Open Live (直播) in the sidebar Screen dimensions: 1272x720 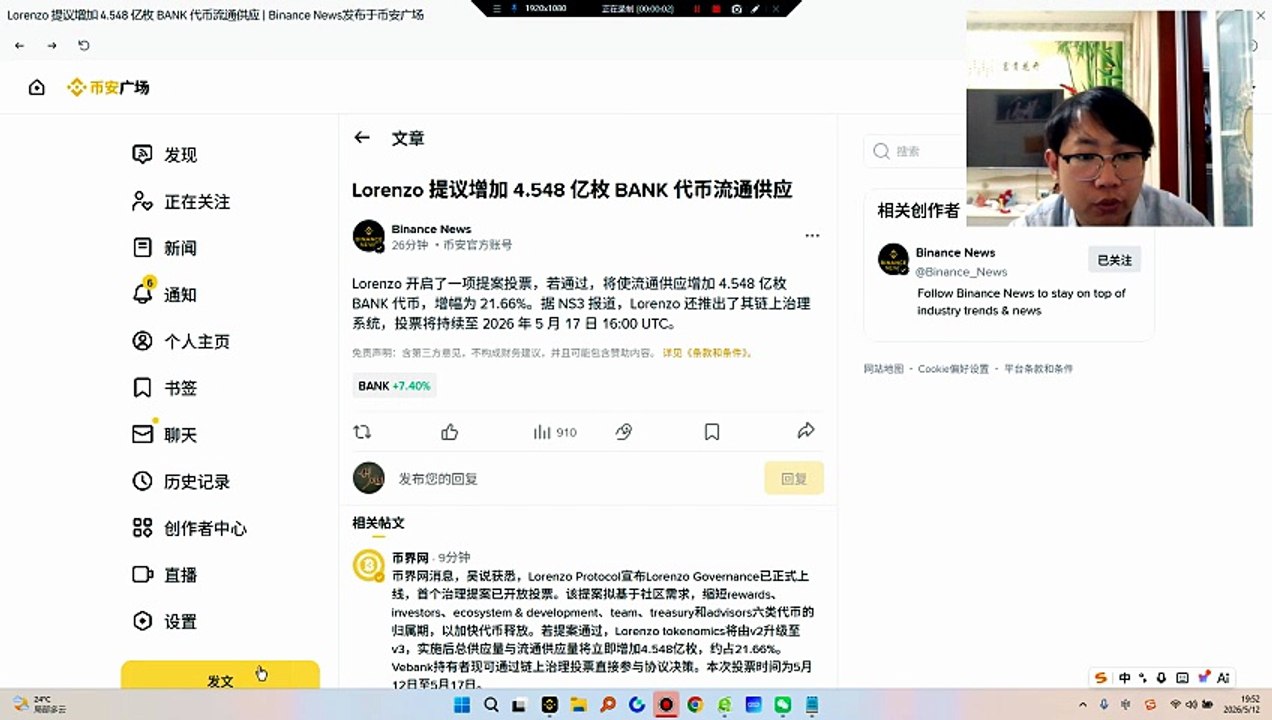coord(165,574)
